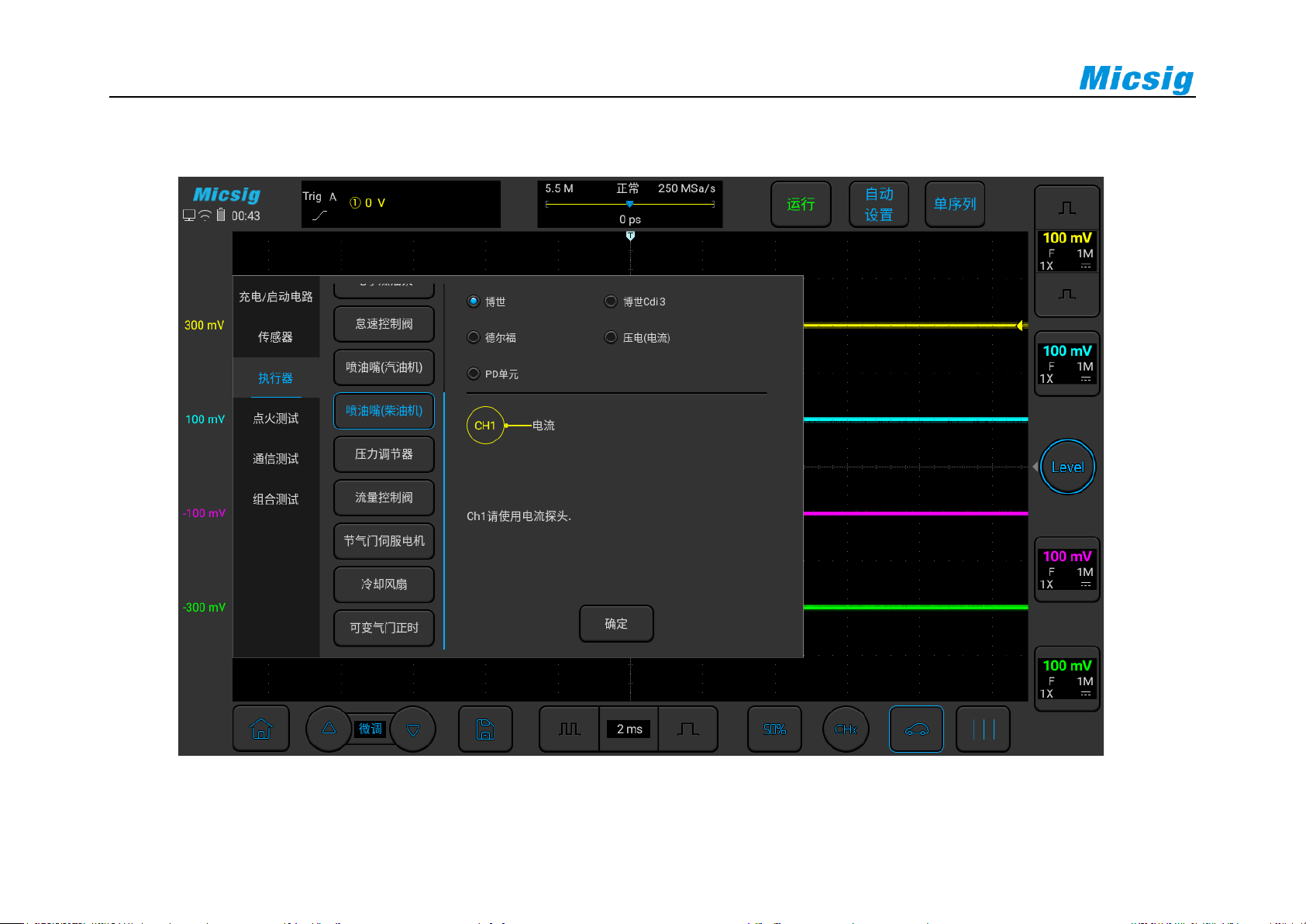Click the CH1 probe circle indicator
Image resolution: width=1306 pixels, height=924 pixels.
coord(485,426)
